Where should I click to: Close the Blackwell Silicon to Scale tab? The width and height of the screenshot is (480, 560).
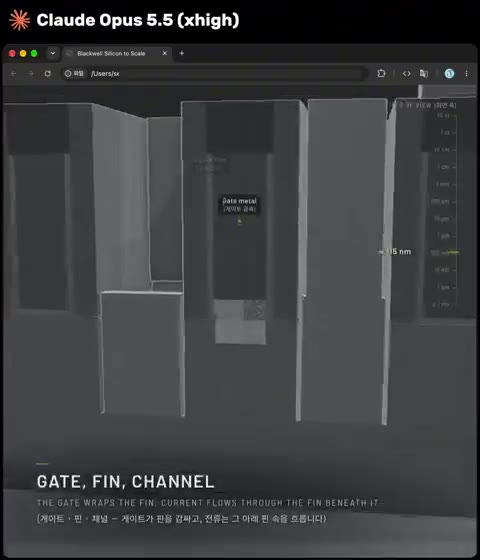(165, 53)
